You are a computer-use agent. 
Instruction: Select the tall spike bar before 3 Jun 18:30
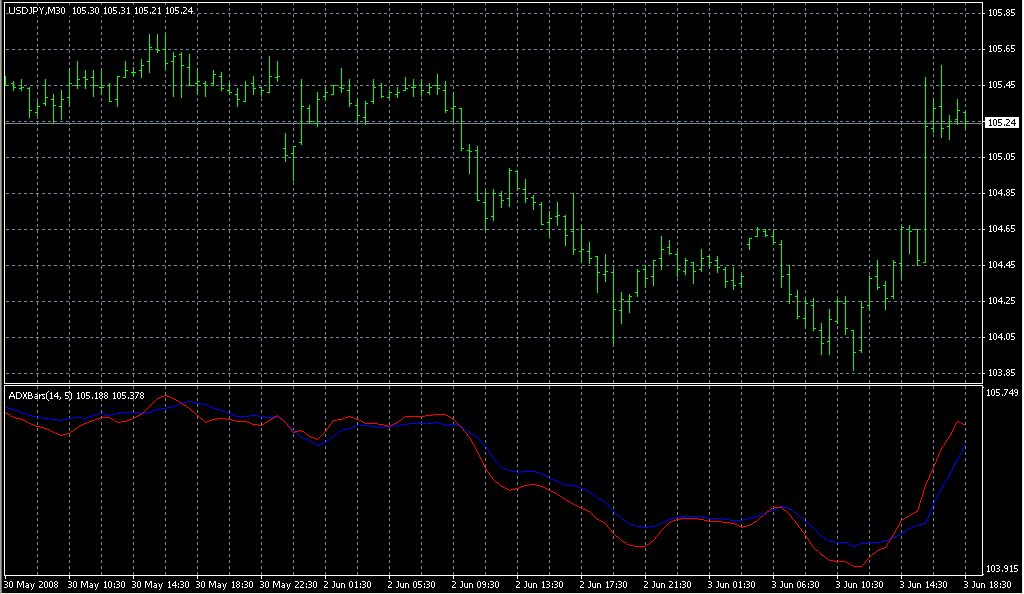(926, 170)
